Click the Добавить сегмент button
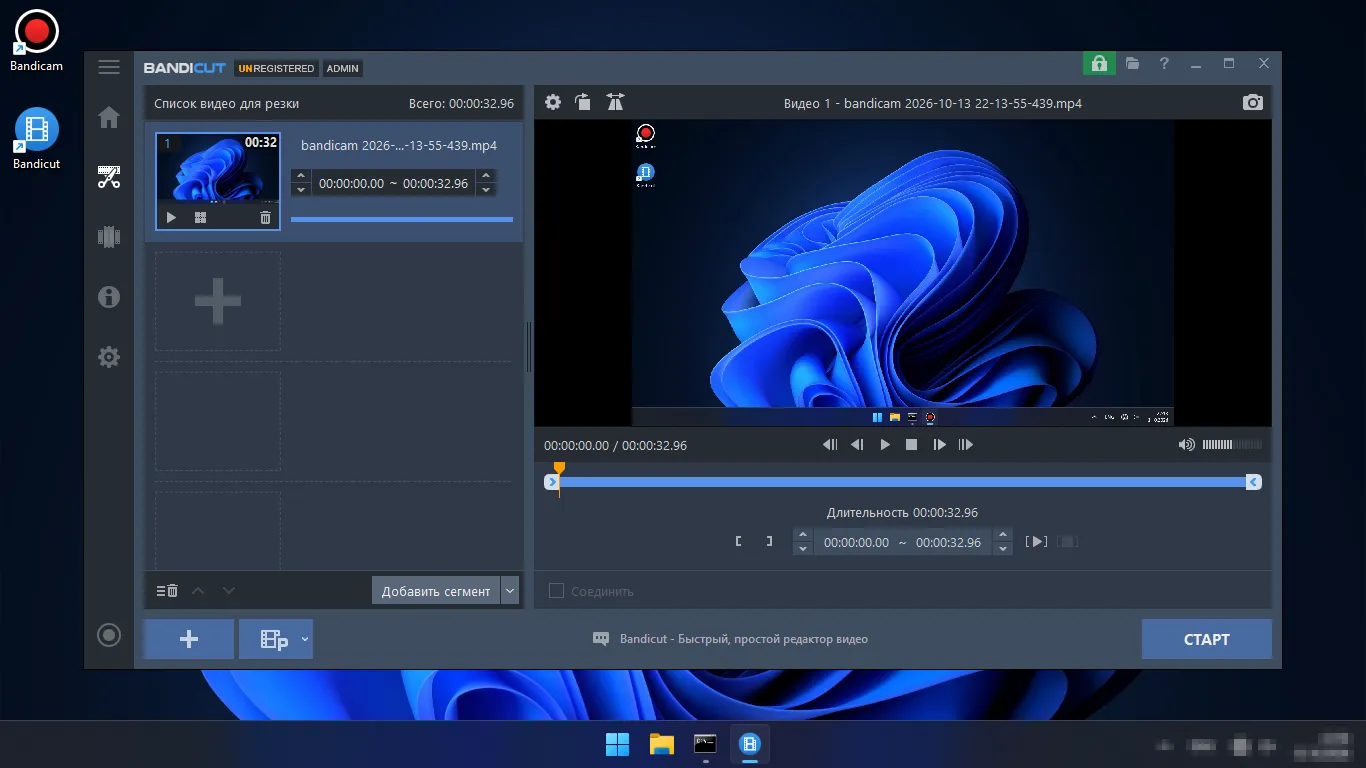Image resolution: width=1366 pixels, height=768 pixels. coord(436,591)
